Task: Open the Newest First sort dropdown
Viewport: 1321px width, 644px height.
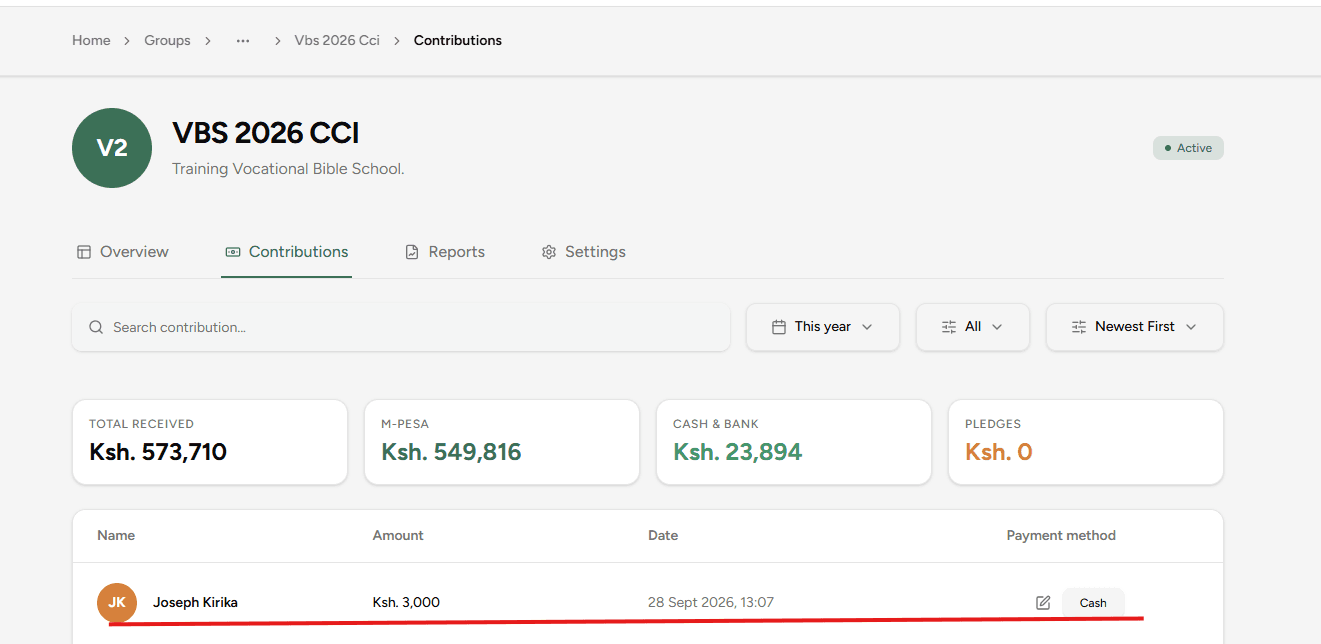Action: point(1135,327)
